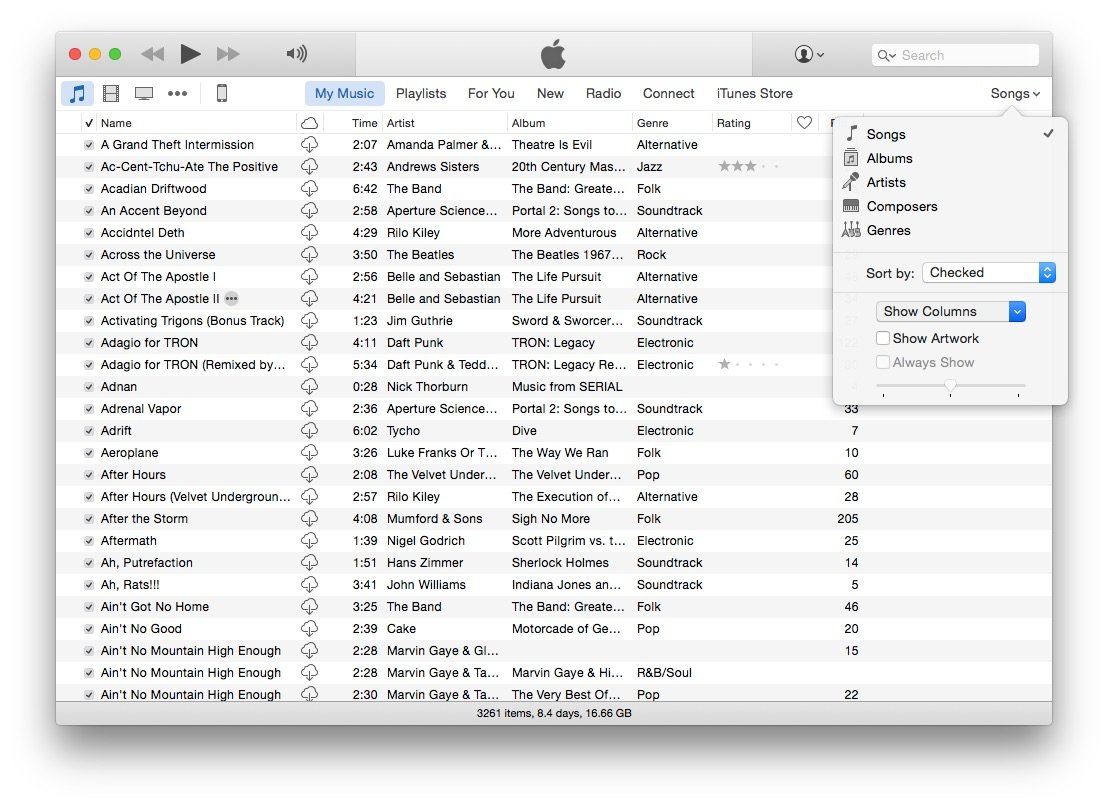This screenshot has height=805, width=1108.
Task: Click the checkmark column header
Action: (x=89, y=123)
